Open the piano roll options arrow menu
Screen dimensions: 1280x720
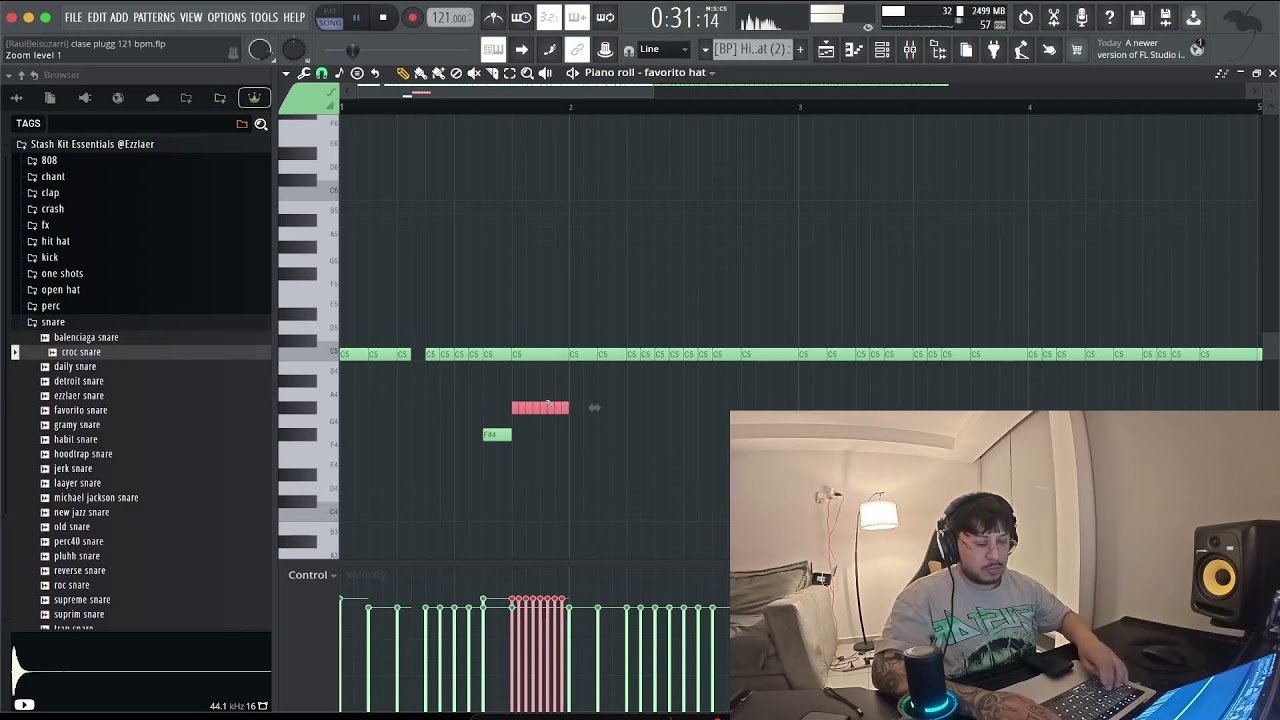[286, 73]
